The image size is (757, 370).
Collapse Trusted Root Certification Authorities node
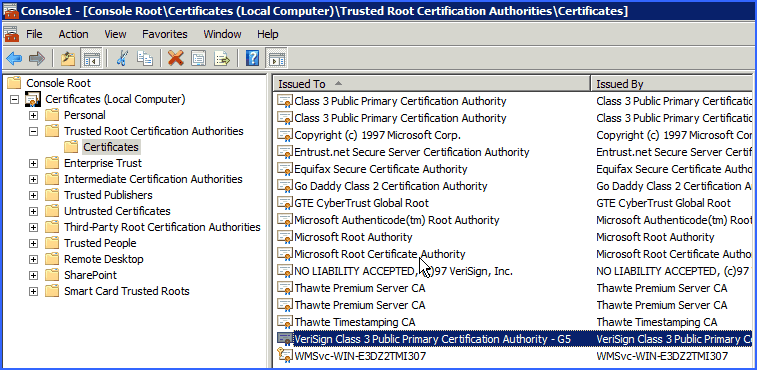tap(33, 131)
